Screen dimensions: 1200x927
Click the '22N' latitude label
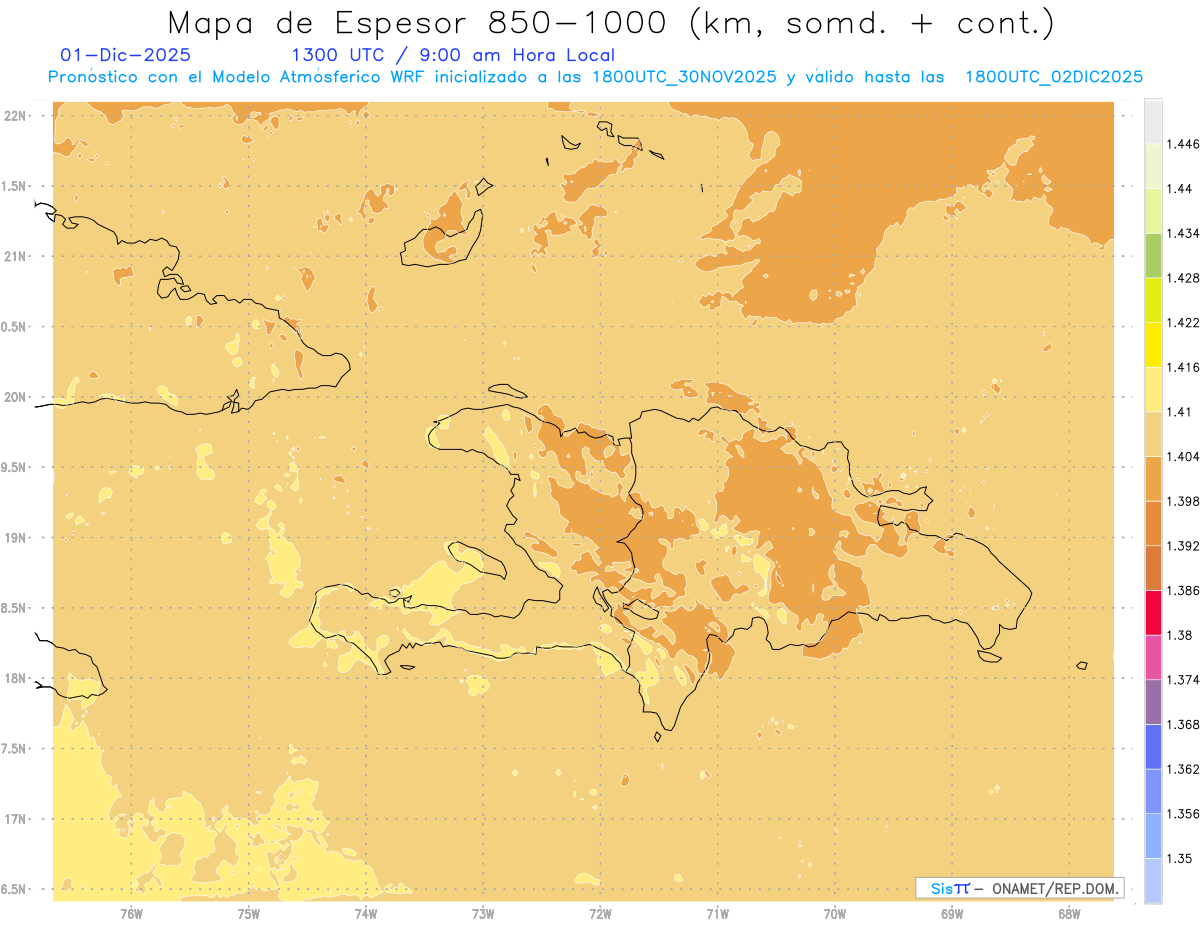tap(16, 116)
